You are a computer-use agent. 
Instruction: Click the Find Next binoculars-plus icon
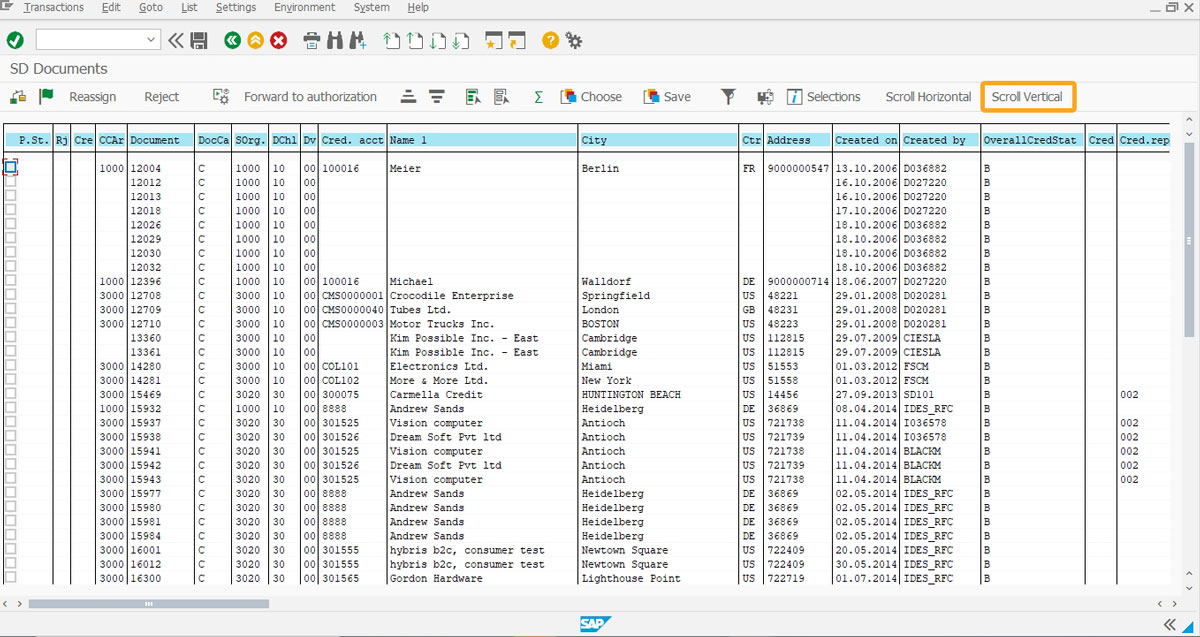358,40
